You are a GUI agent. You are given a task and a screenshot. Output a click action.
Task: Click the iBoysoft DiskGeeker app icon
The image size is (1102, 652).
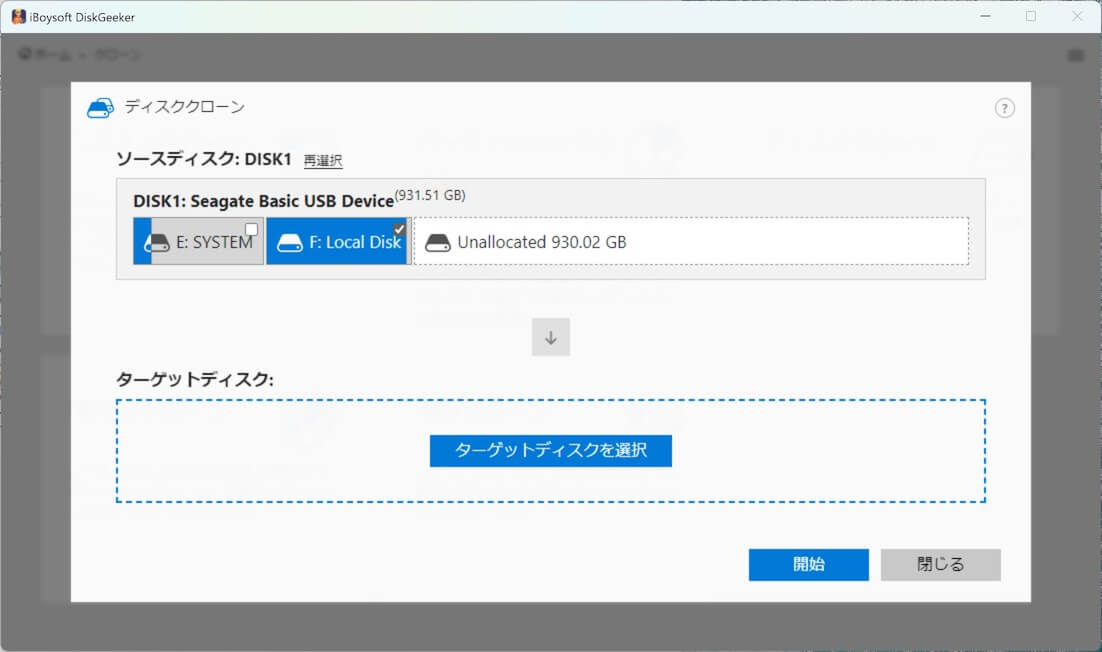(18, 17)
